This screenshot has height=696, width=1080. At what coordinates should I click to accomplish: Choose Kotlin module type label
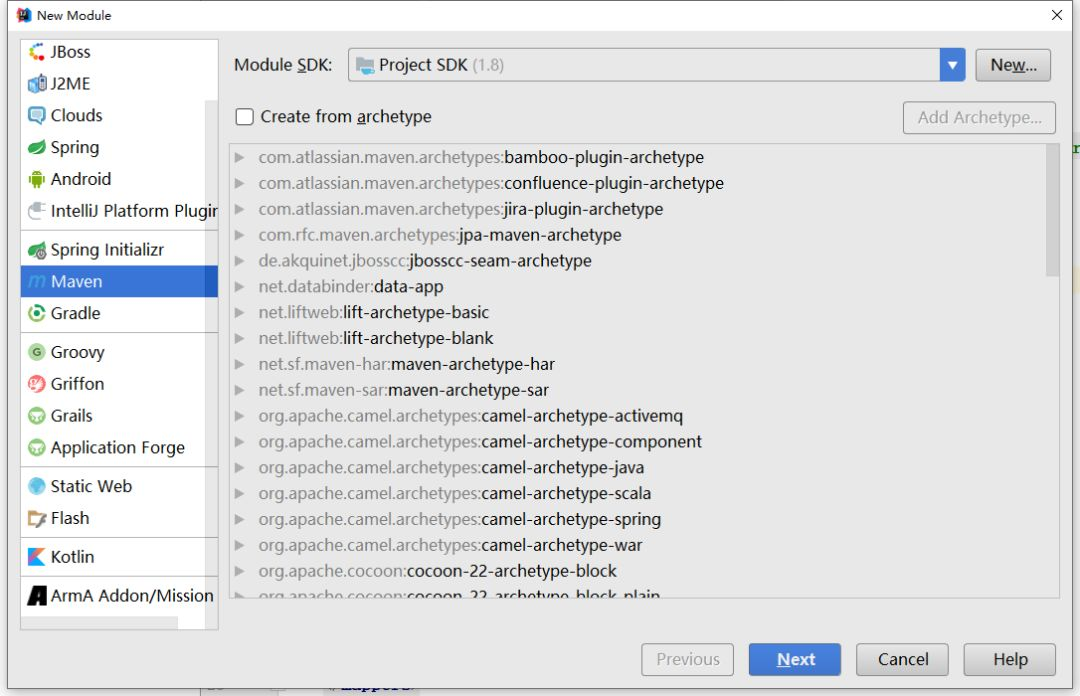coord(72,557)
